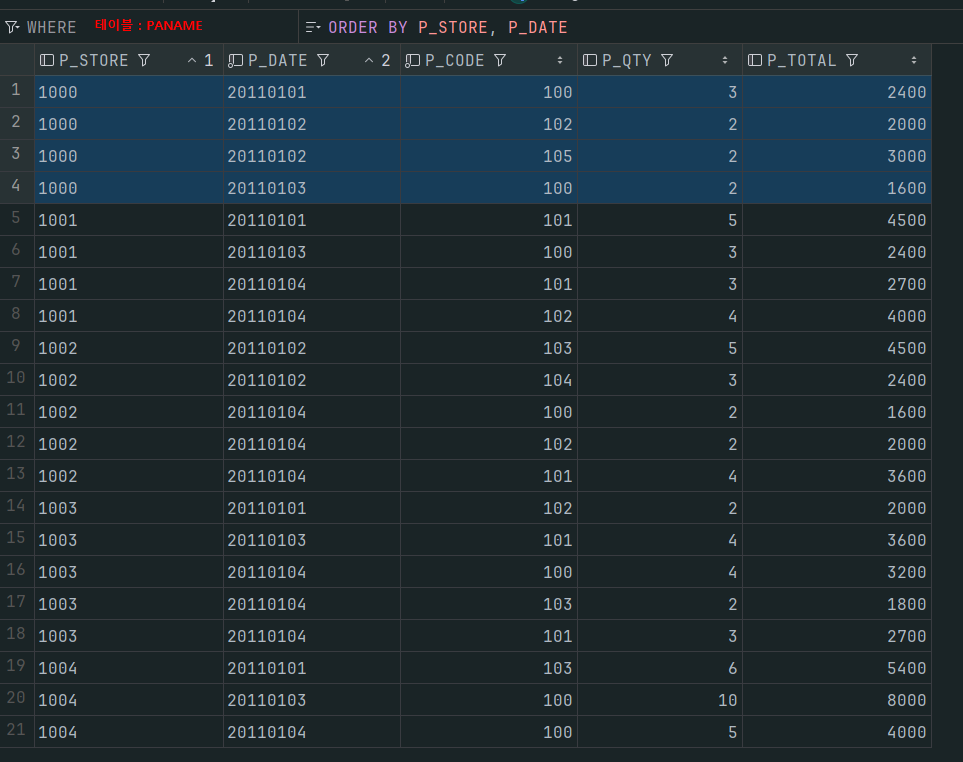Toggle ascending sort arrow on P_STORE
This screenshot has width=963, height=762.
192,60
